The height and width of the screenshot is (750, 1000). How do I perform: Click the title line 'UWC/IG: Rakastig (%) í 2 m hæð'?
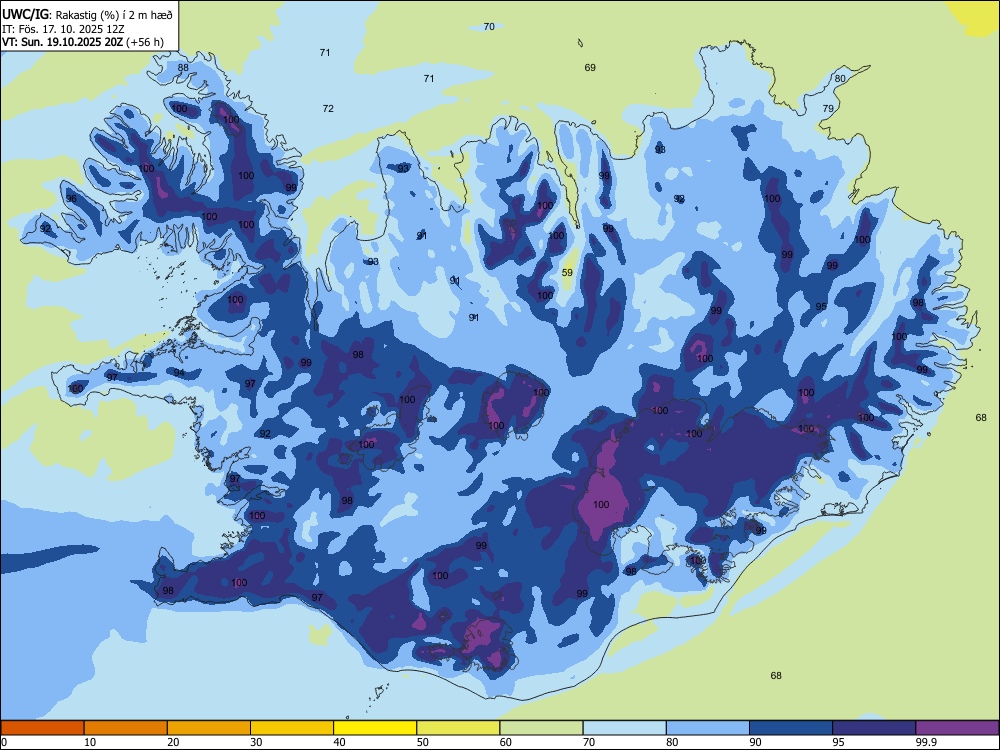[87, 13]
